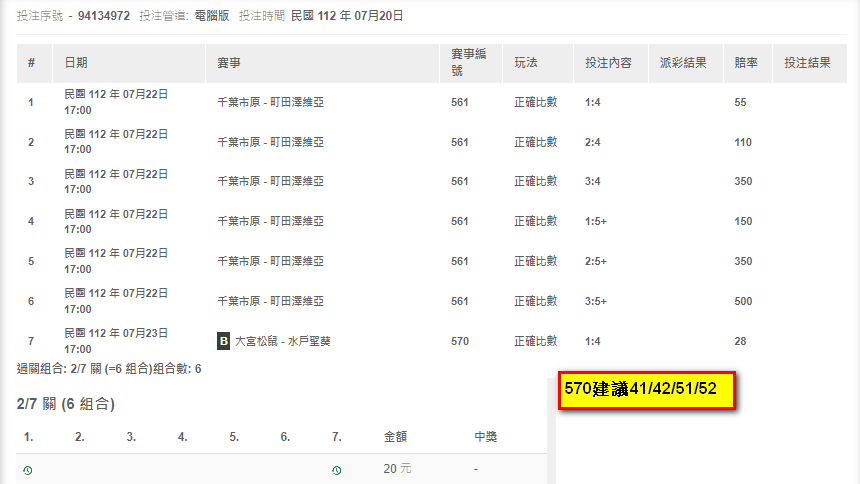Click the pending clock icon under column 7.
860x484 pixels.
click(x=337, y=470)
